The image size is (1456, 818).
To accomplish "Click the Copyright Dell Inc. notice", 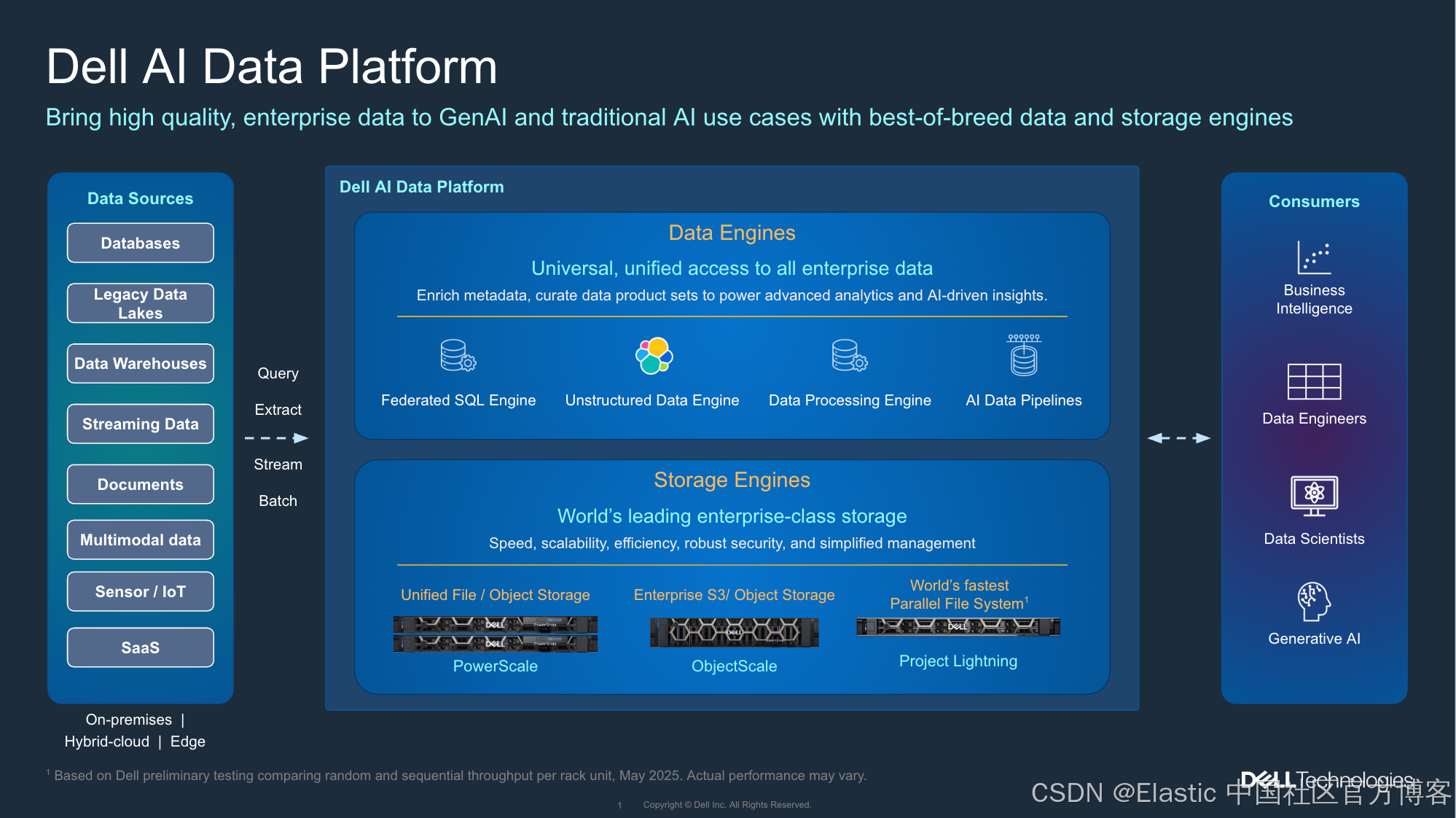I will tap(727, 805).
